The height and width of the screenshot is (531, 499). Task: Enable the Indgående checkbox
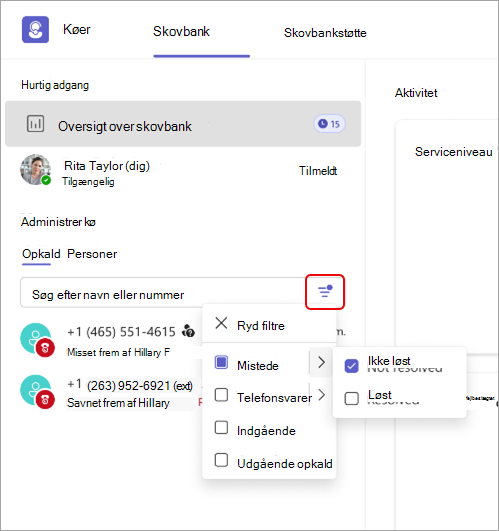click(x=221, y=427)
